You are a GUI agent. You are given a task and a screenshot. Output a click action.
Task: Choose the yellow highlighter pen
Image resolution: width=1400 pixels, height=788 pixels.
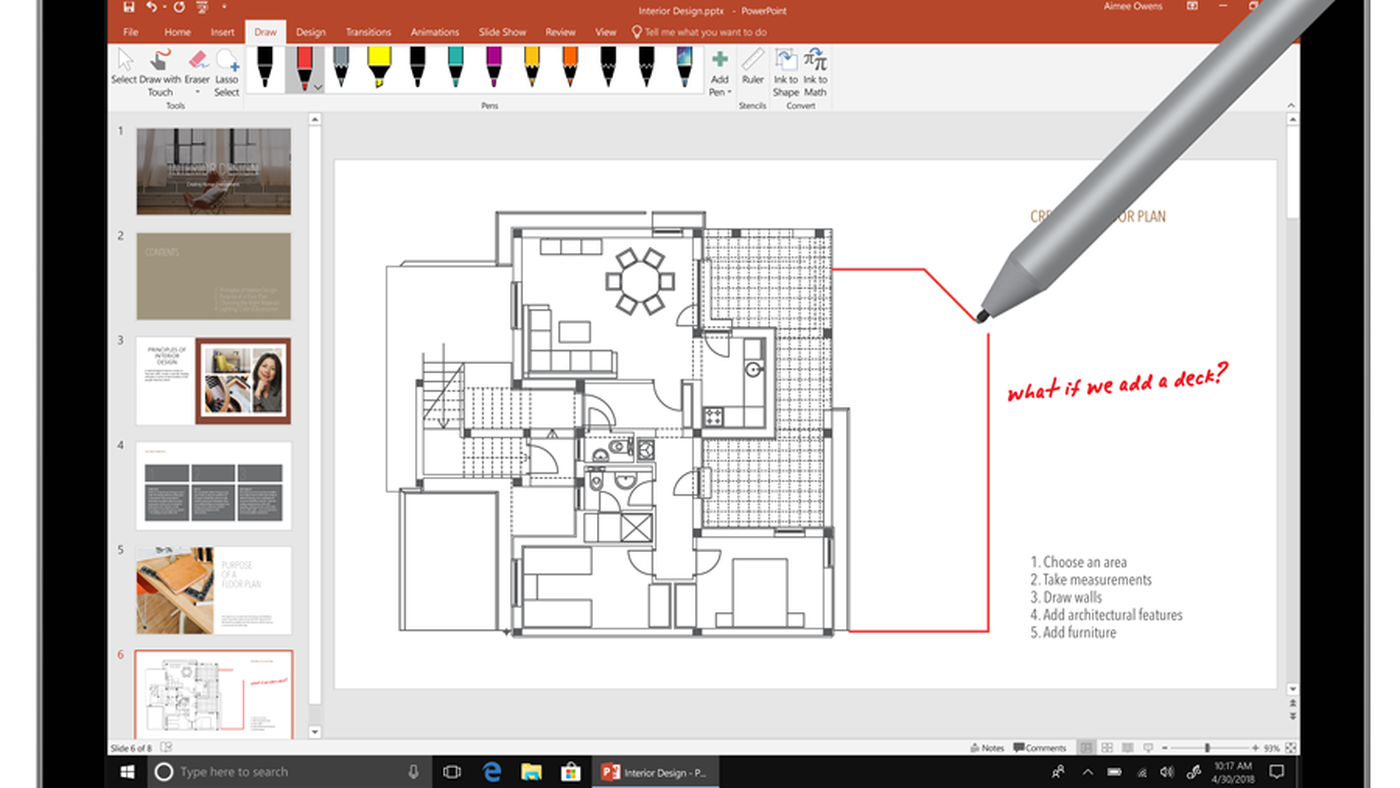click(379, 67)
